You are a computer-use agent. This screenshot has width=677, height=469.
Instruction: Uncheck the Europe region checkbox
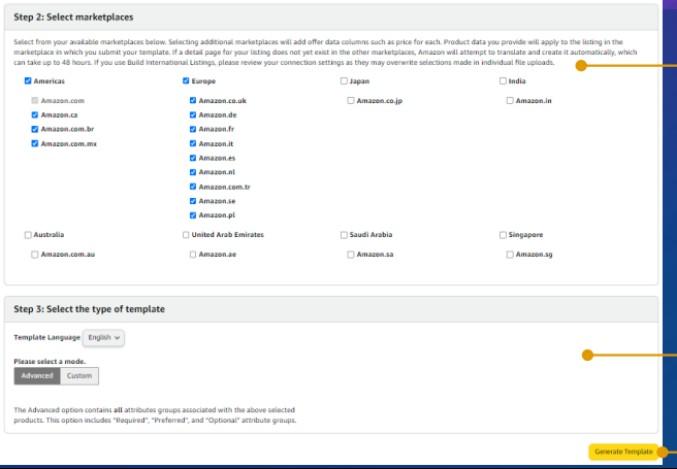(x=186, y=81)
